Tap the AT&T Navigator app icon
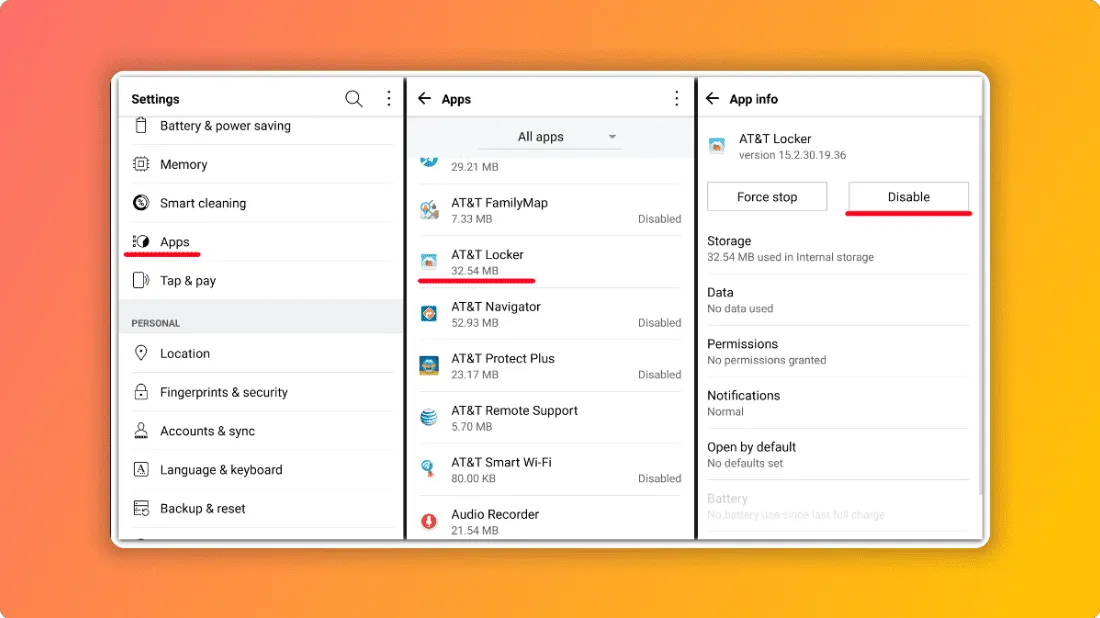1100x618 pixels. tap(429, 314)
